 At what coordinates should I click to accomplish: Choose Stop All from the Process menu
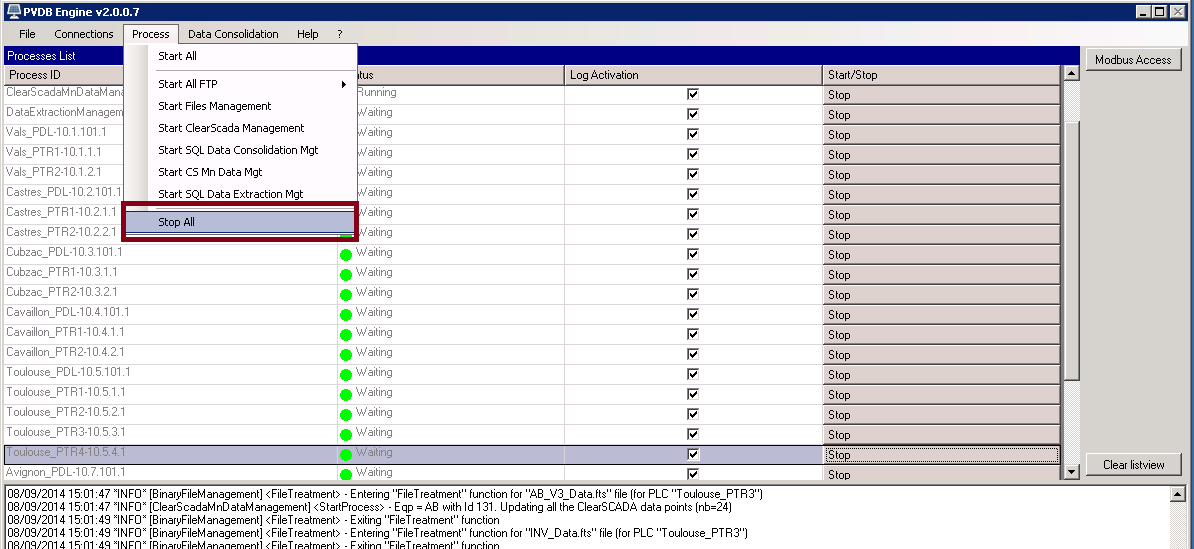239,222
